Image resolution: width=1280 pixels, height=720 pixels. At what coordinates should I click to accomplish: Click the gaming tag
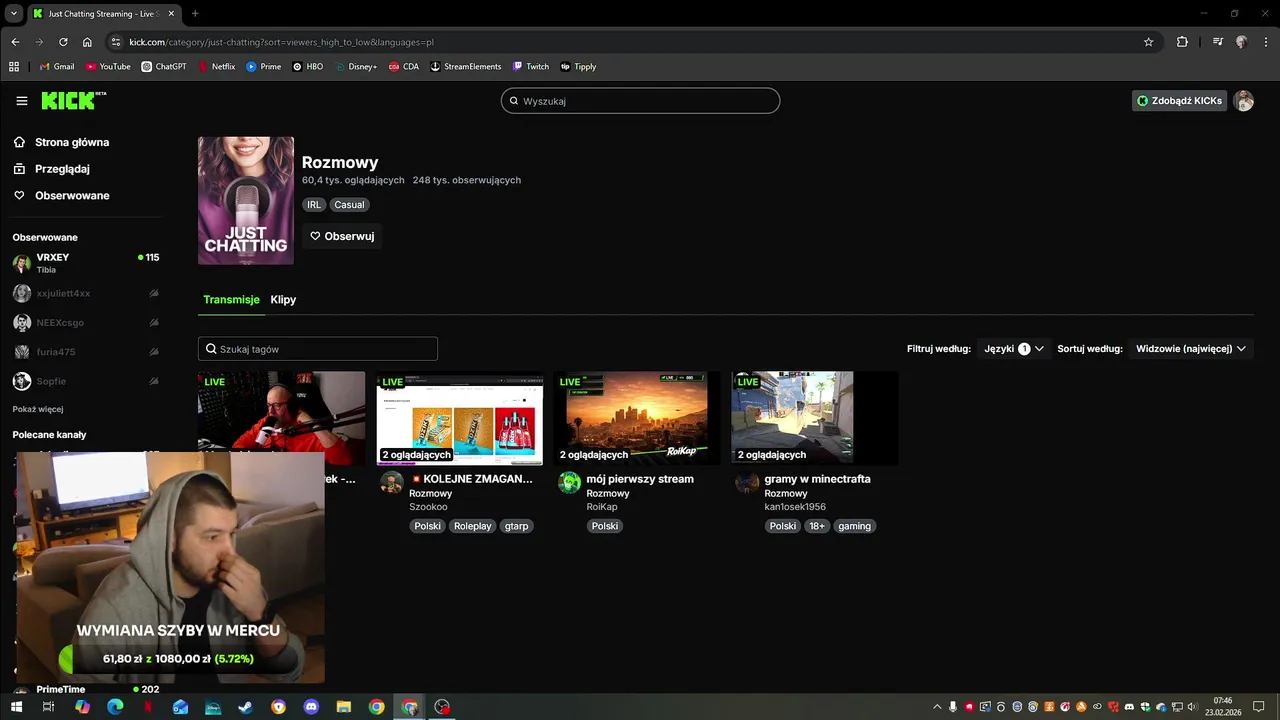(854, 526)
